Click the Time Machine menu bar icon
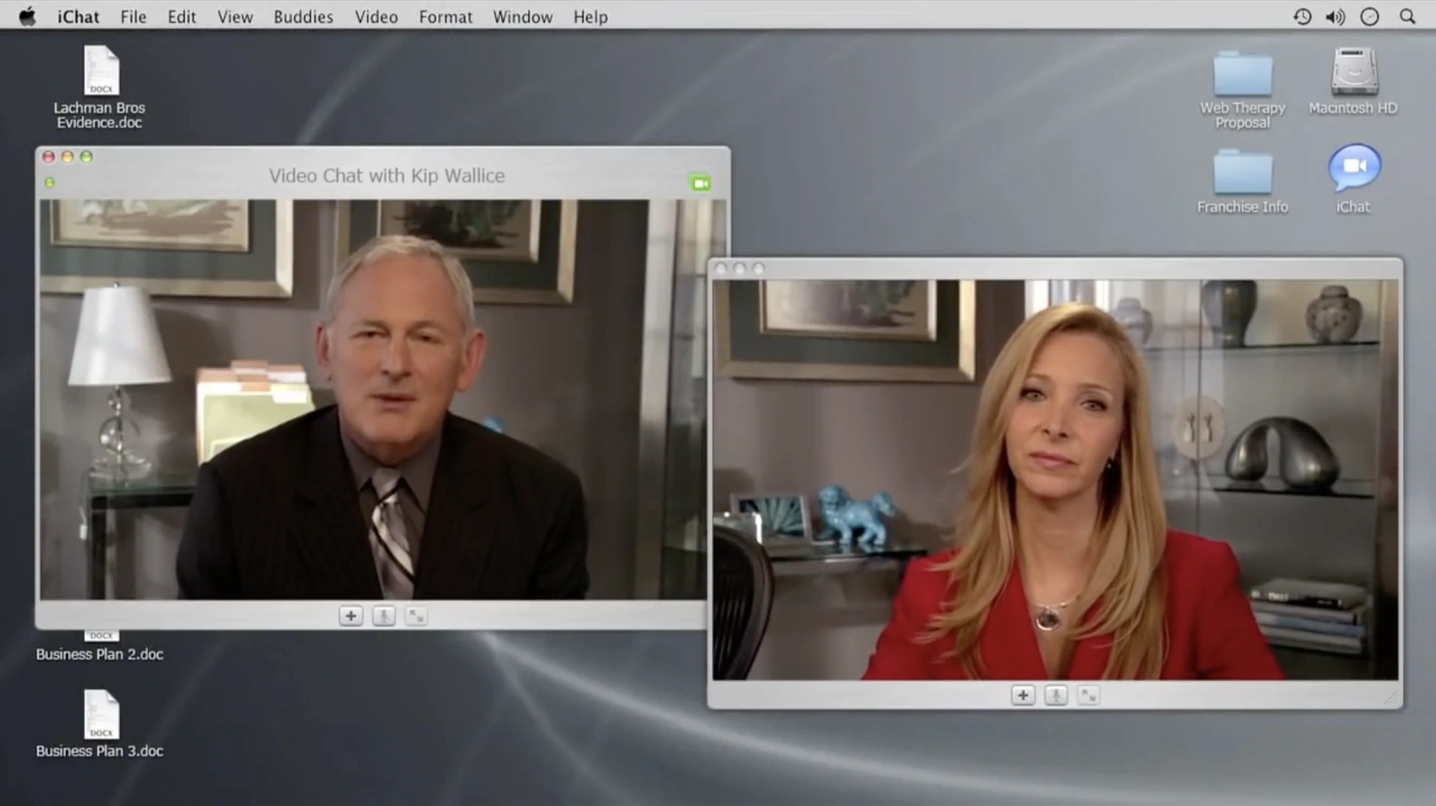Viewport: 1436px width, 806px height. [1302, 17]
